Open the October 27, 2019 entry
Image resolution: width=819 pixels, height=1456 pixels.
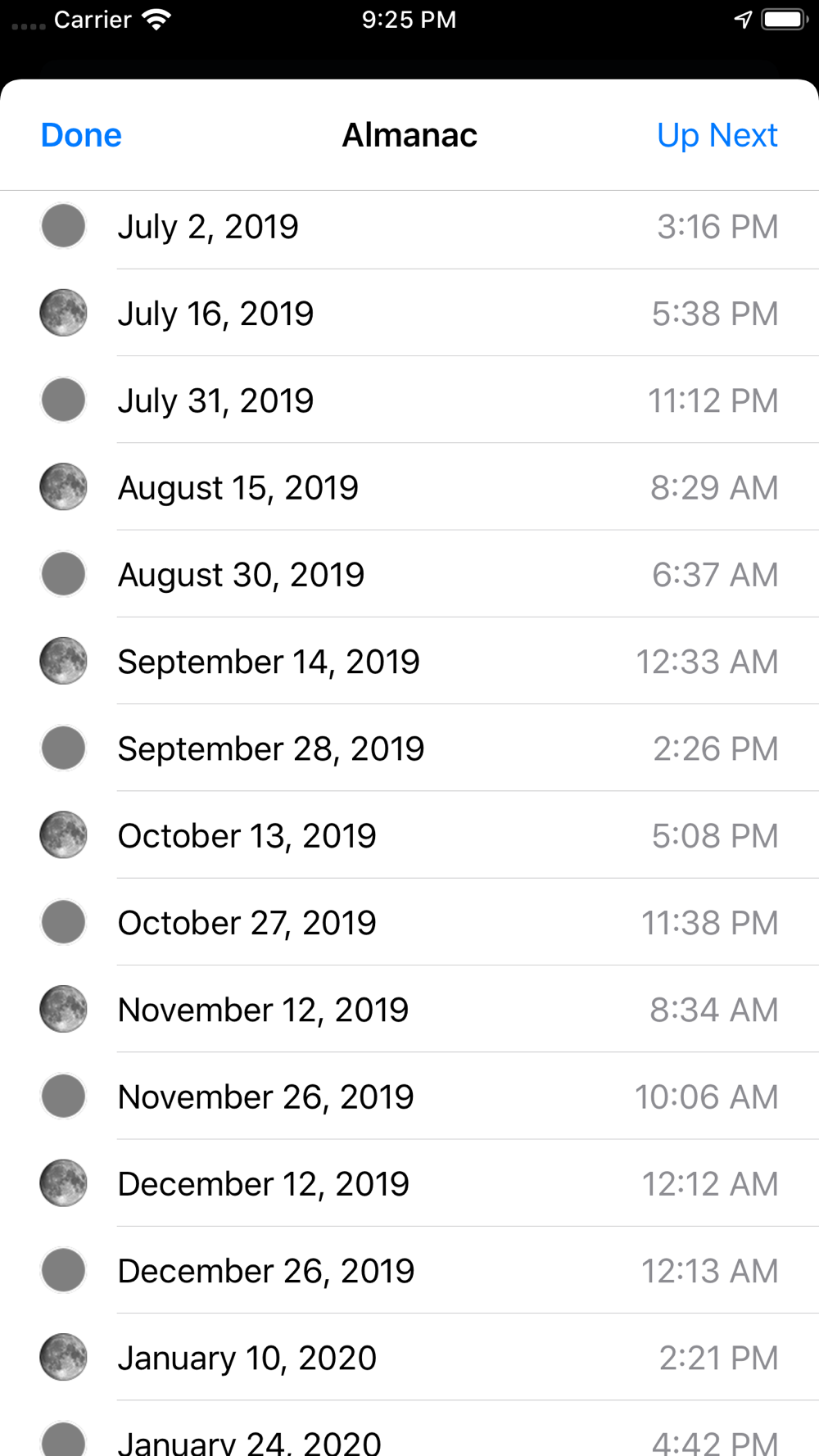point(409,922)
